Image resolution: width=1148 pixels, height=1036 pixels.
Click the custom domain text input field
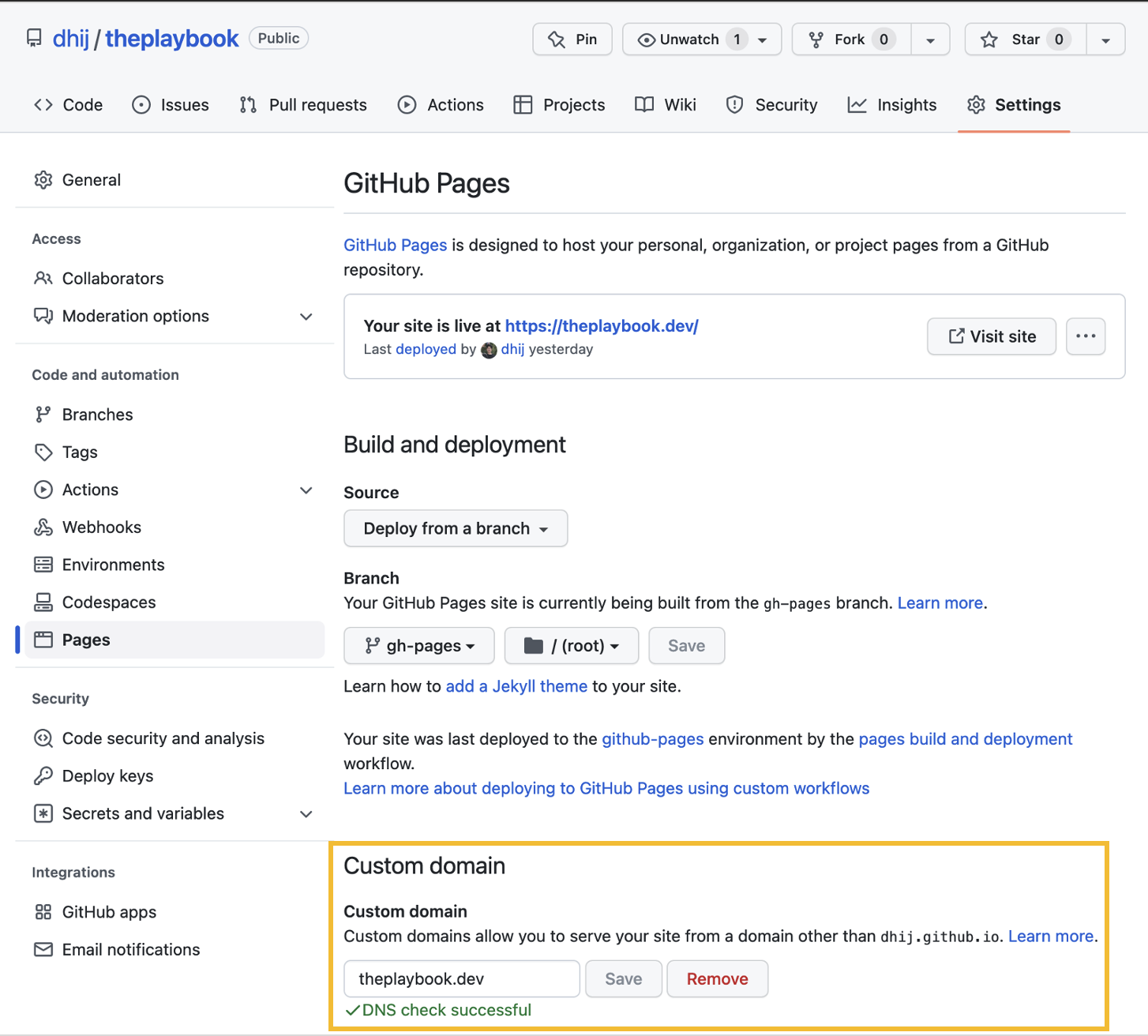[x=462, y=979]
